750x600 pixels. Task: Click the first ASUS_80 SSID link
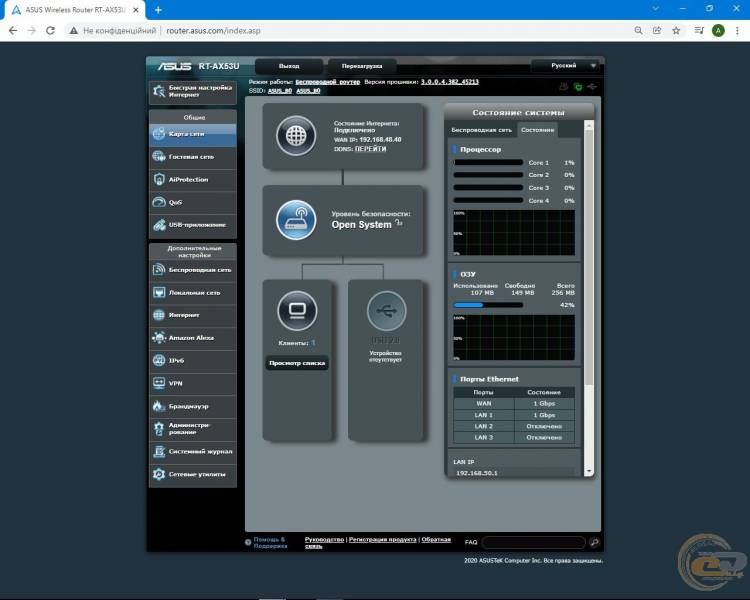point(280,90)
